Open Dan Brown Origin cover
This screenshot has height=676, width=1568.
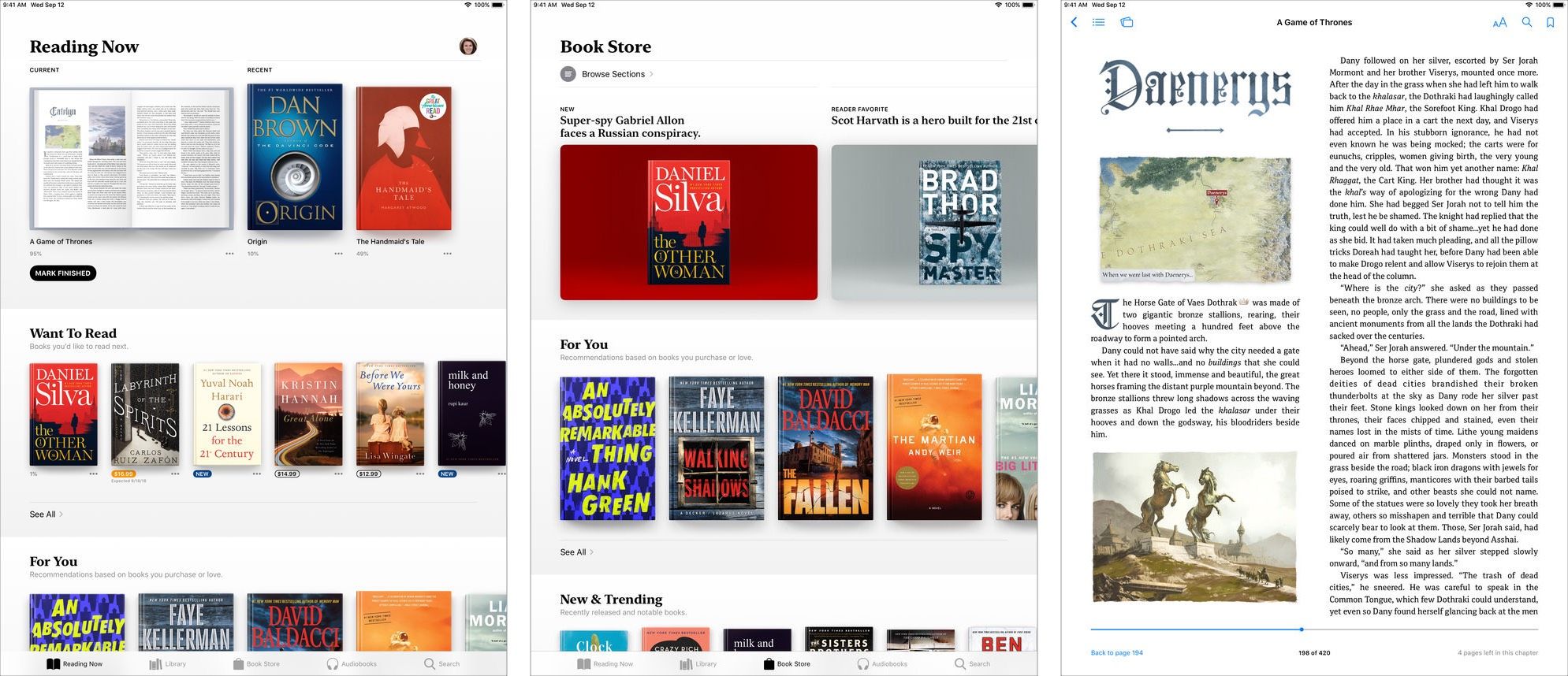click(x=295, y=157)
